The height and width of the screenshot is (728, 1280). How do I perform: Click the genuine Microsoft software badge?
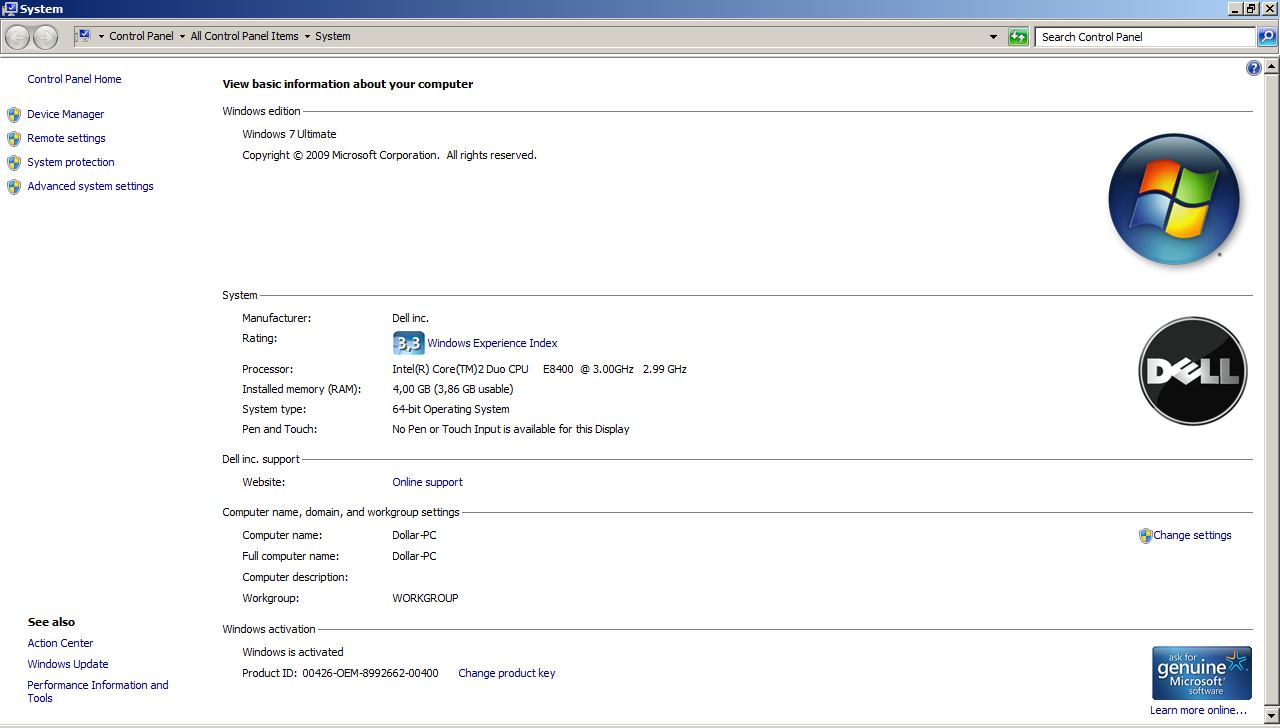[x=1201, y=673]
